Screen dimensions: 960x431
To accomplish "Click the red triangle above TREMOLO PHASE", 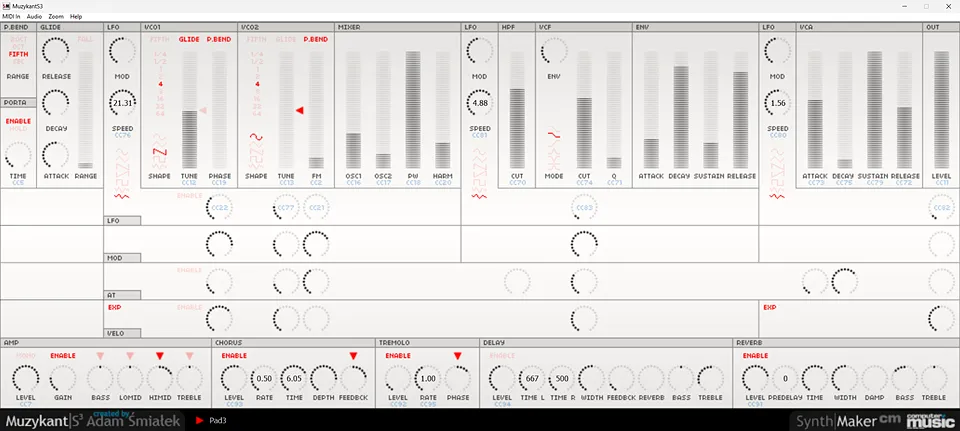I will coord(458,356).
